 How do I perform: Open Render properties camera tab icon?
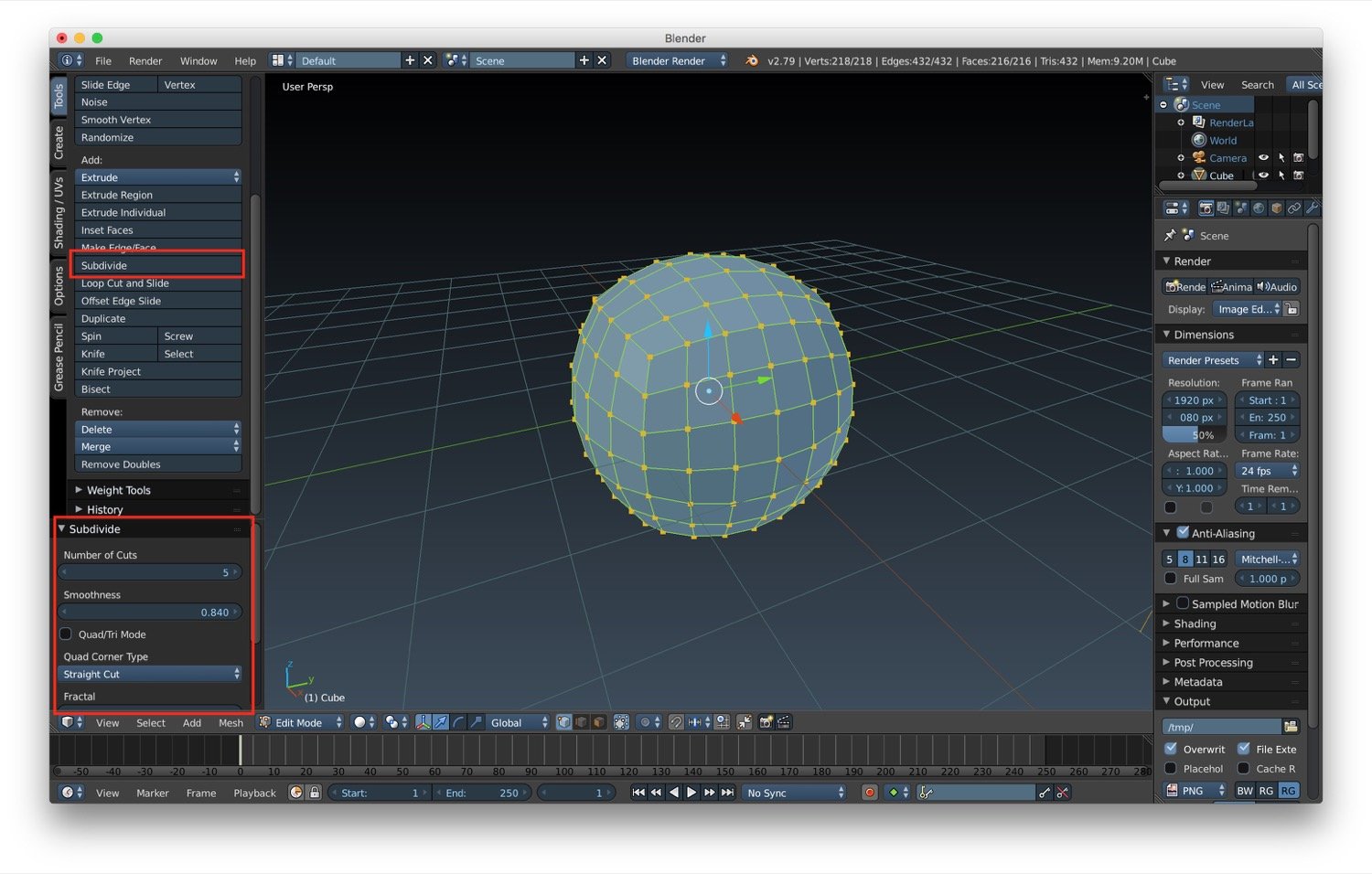pyautogui.click(x=1206, y=208)
